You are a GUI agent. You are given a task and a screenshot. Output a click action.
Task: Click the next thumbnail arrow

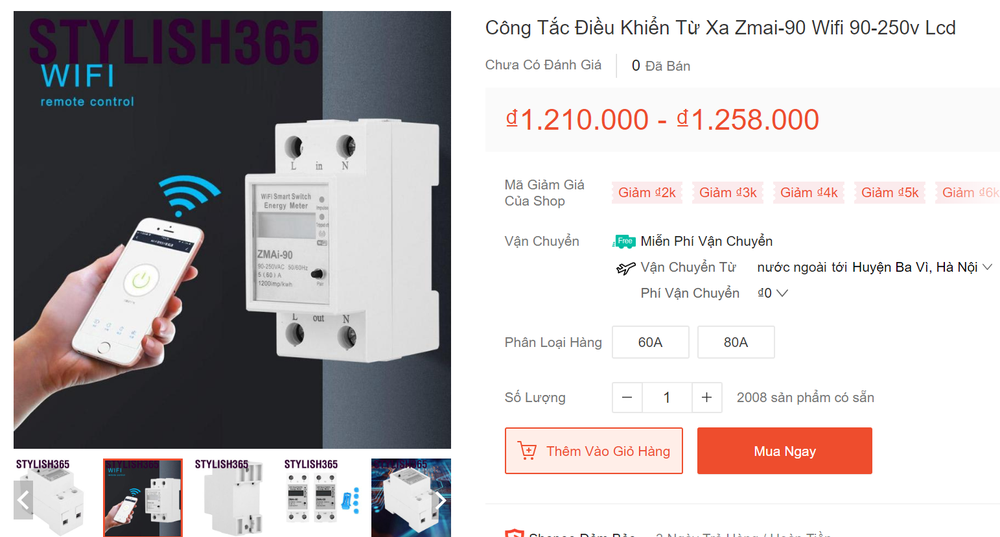pos(441,500)
